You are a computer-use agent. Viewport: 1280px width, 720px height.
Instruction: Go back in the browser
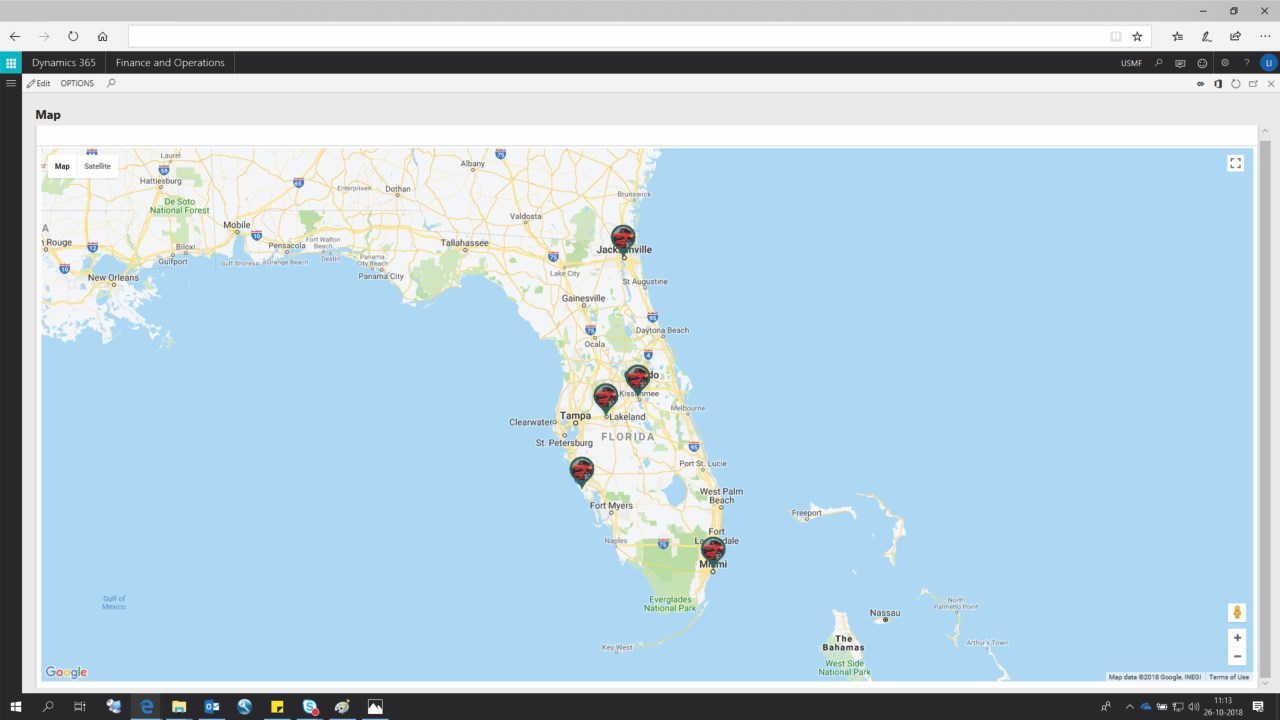(x=15, y=36)
